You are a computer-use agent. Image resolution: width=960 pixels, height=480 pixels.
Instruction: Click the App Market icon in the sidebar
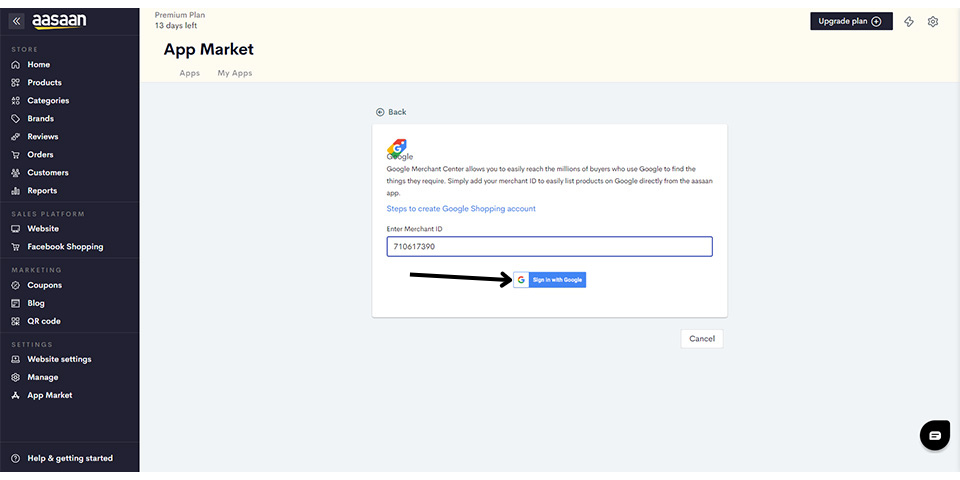16,396
